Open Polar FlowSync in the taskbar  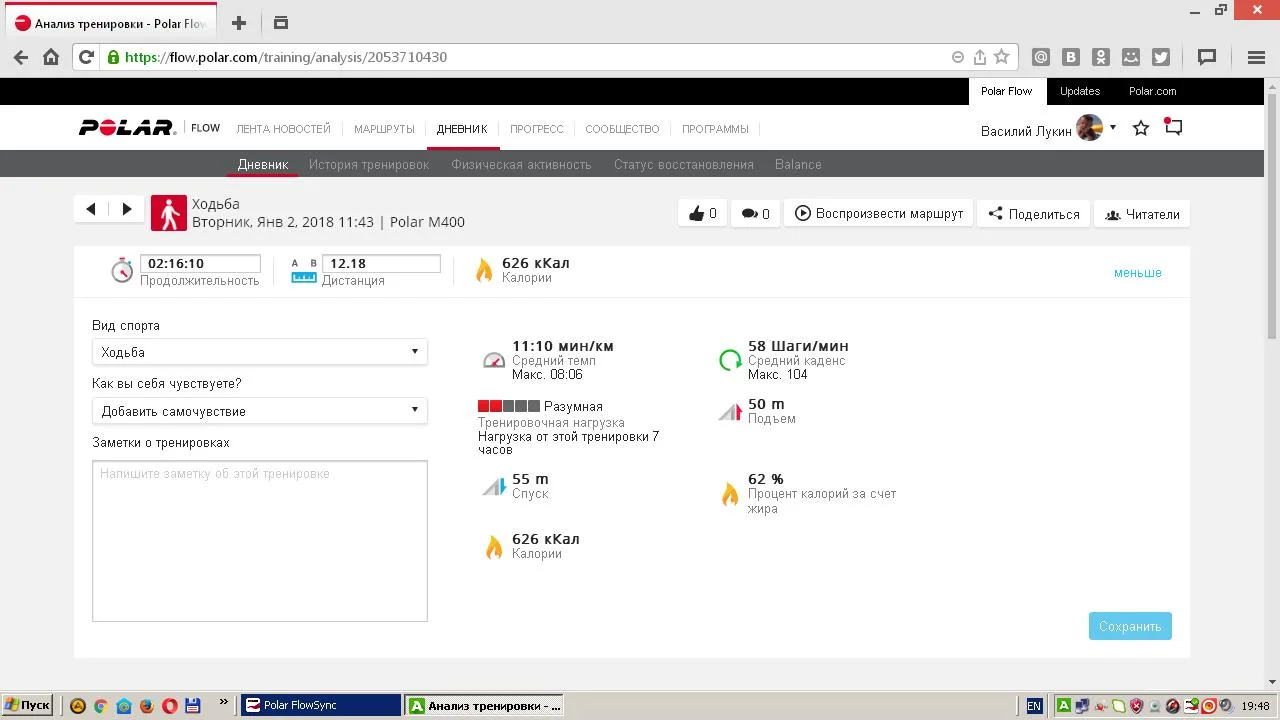pyautogui.click(x=320, y=705)
